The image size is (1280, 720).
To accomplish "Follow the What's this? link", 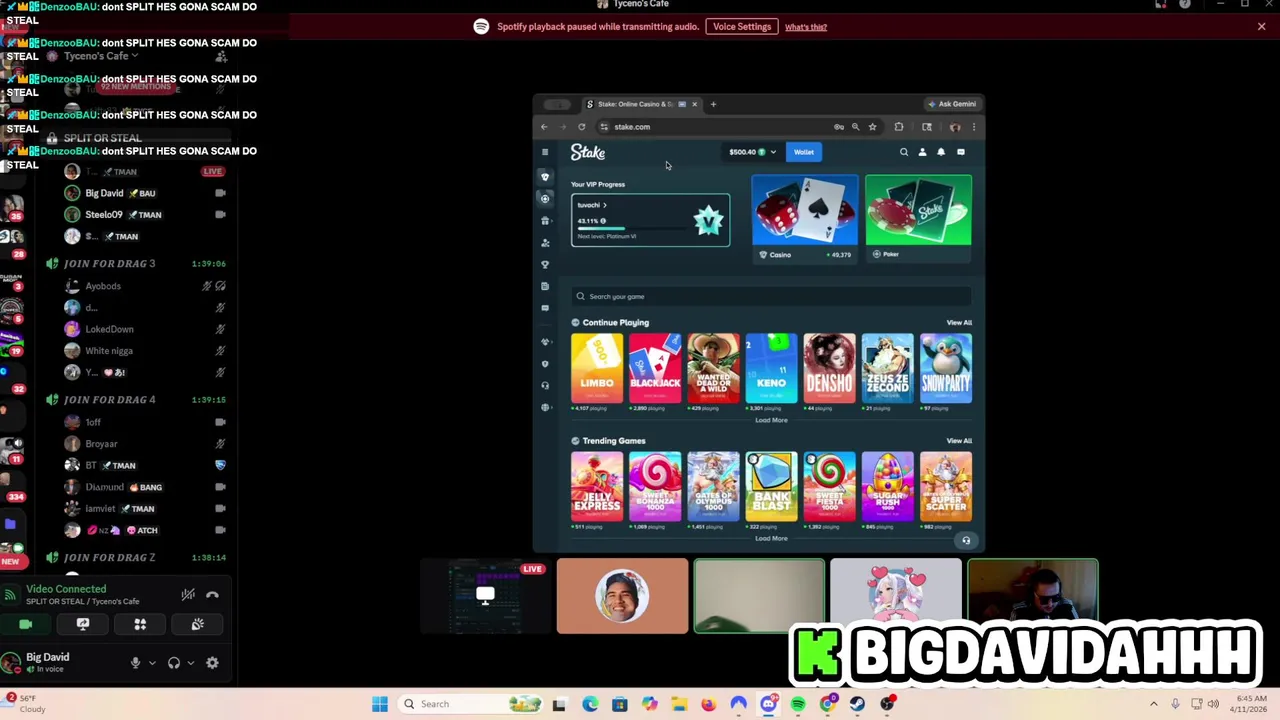I will pos(806,27).
